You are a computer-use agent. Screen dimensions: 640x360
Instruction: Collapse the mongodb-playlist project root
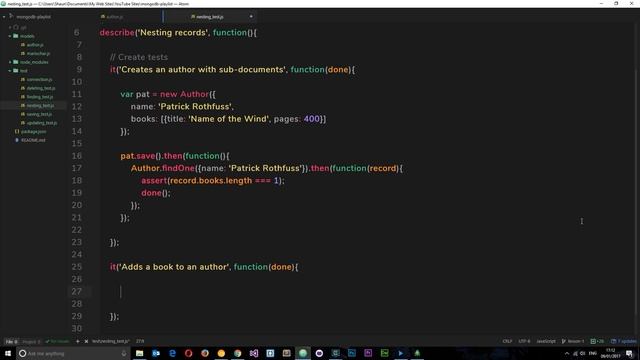4,17
